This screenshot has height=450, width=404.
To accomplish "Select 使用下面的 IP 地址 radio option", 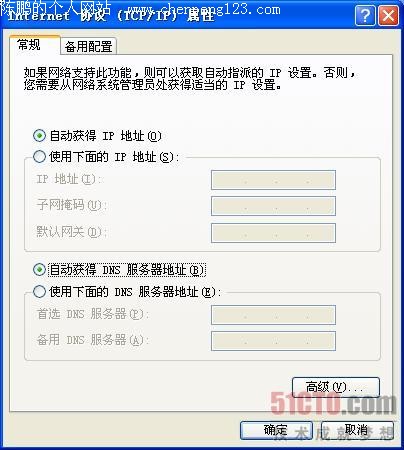I will (x=39, y=156).
